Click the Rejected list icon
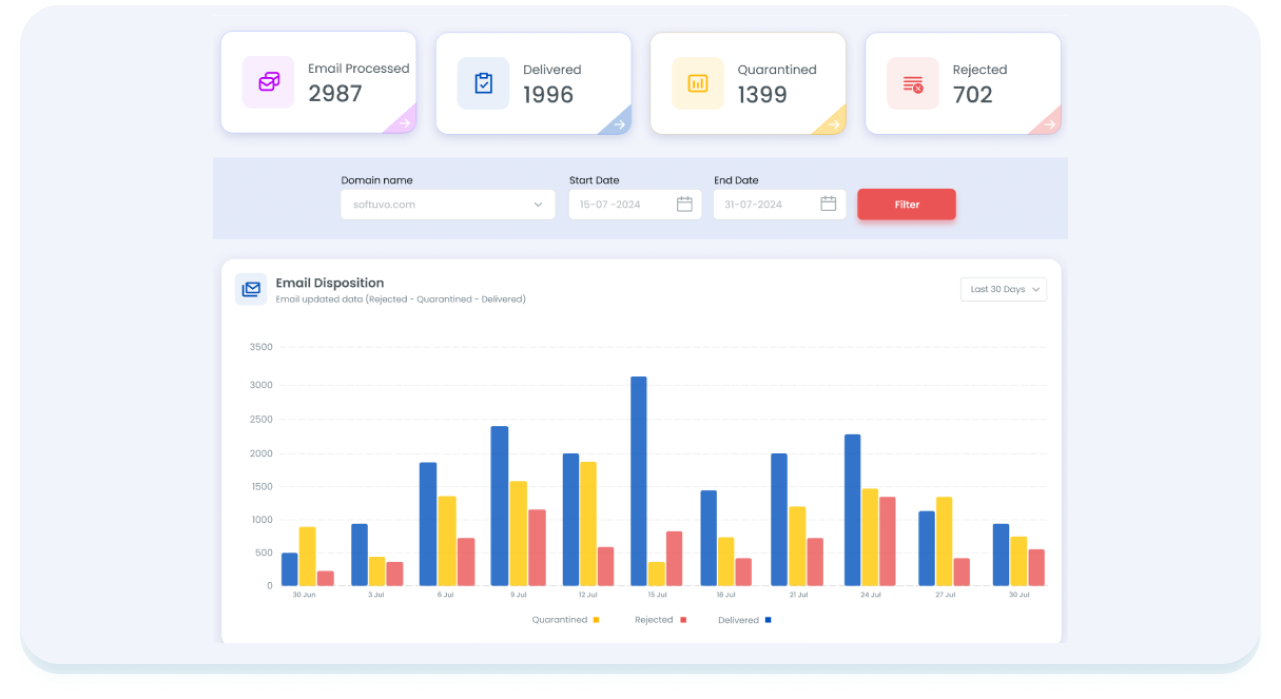 (912, 84)
